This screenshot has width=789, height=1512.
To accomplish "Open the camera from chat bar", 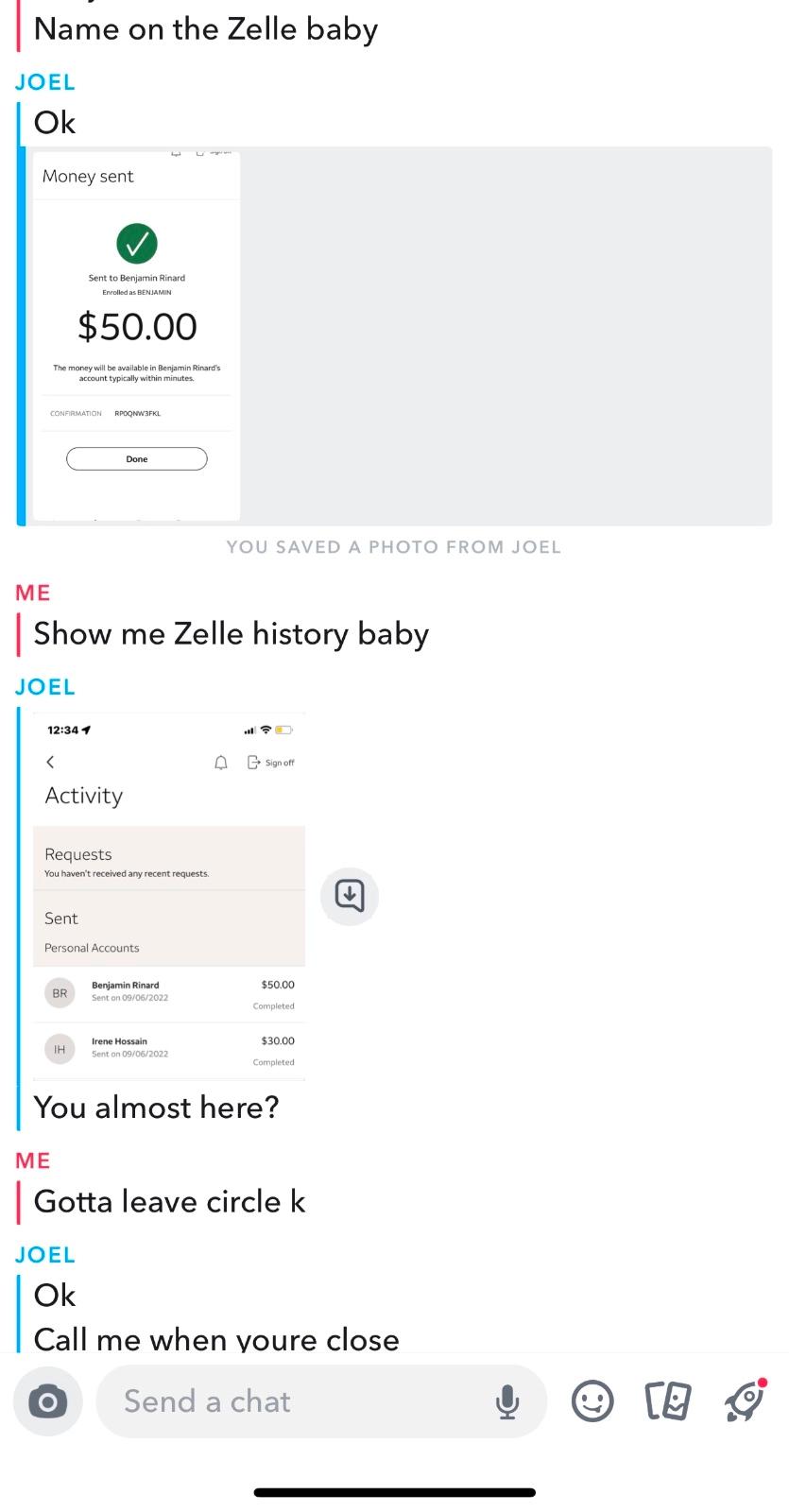I will tap(47, 1401).
